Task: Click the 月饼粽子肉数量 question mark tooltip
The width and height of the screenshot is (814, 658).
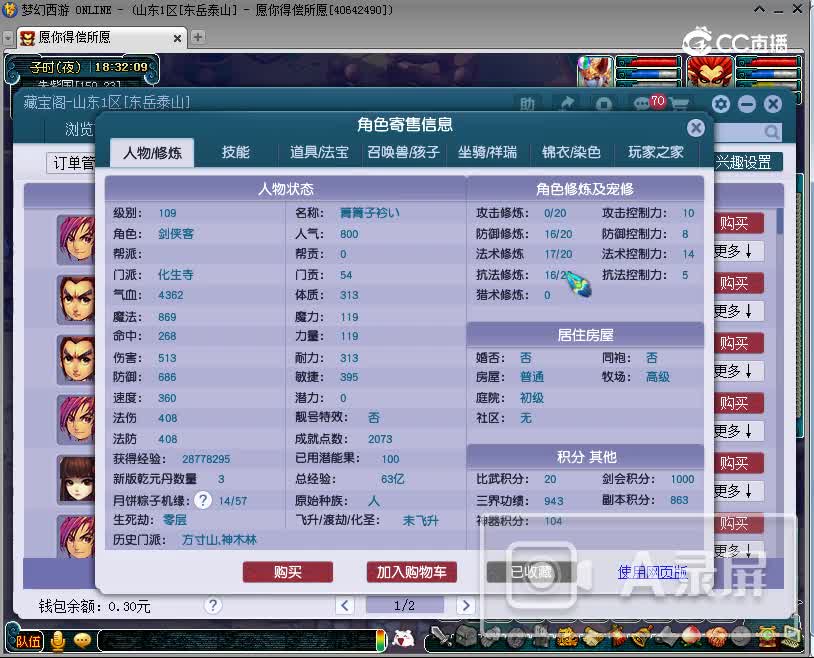Action: [203, 499]
